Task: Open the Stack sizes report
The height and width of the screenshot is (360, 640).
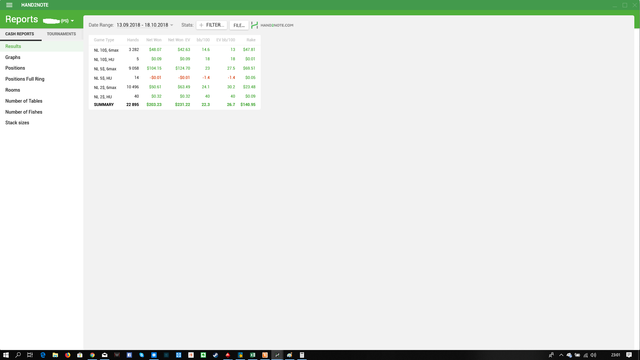Action: tap(42, 122)
